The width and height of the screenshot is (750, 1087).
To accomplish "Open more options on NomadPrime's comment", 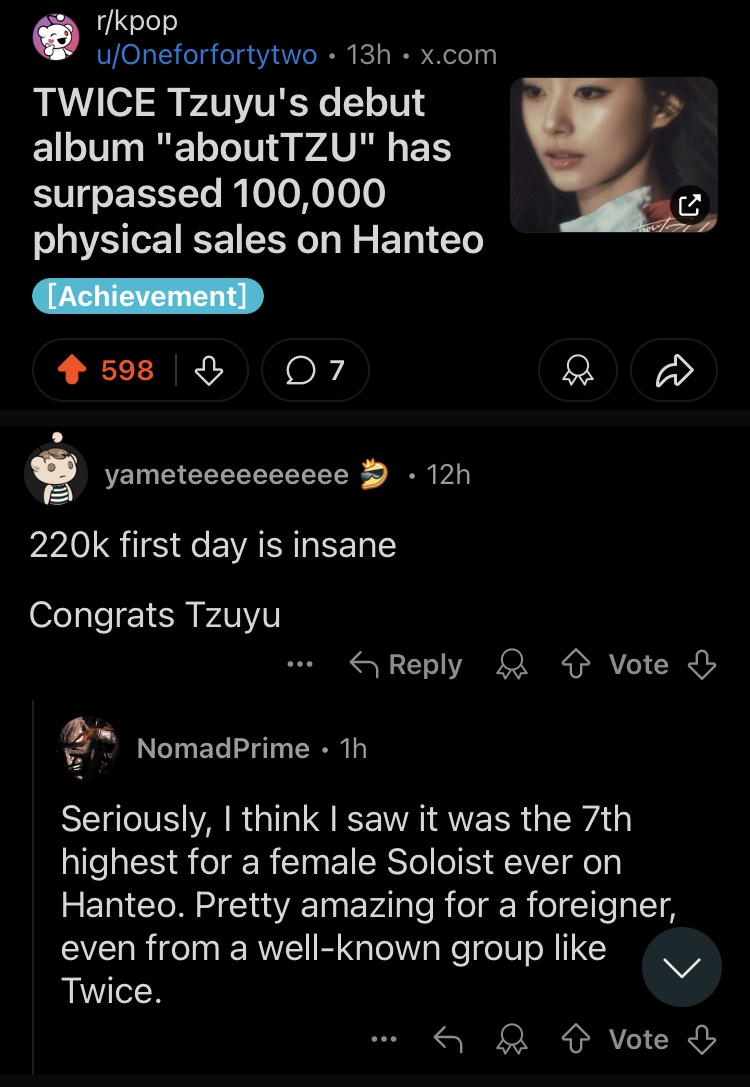I will click(383, 1040).
